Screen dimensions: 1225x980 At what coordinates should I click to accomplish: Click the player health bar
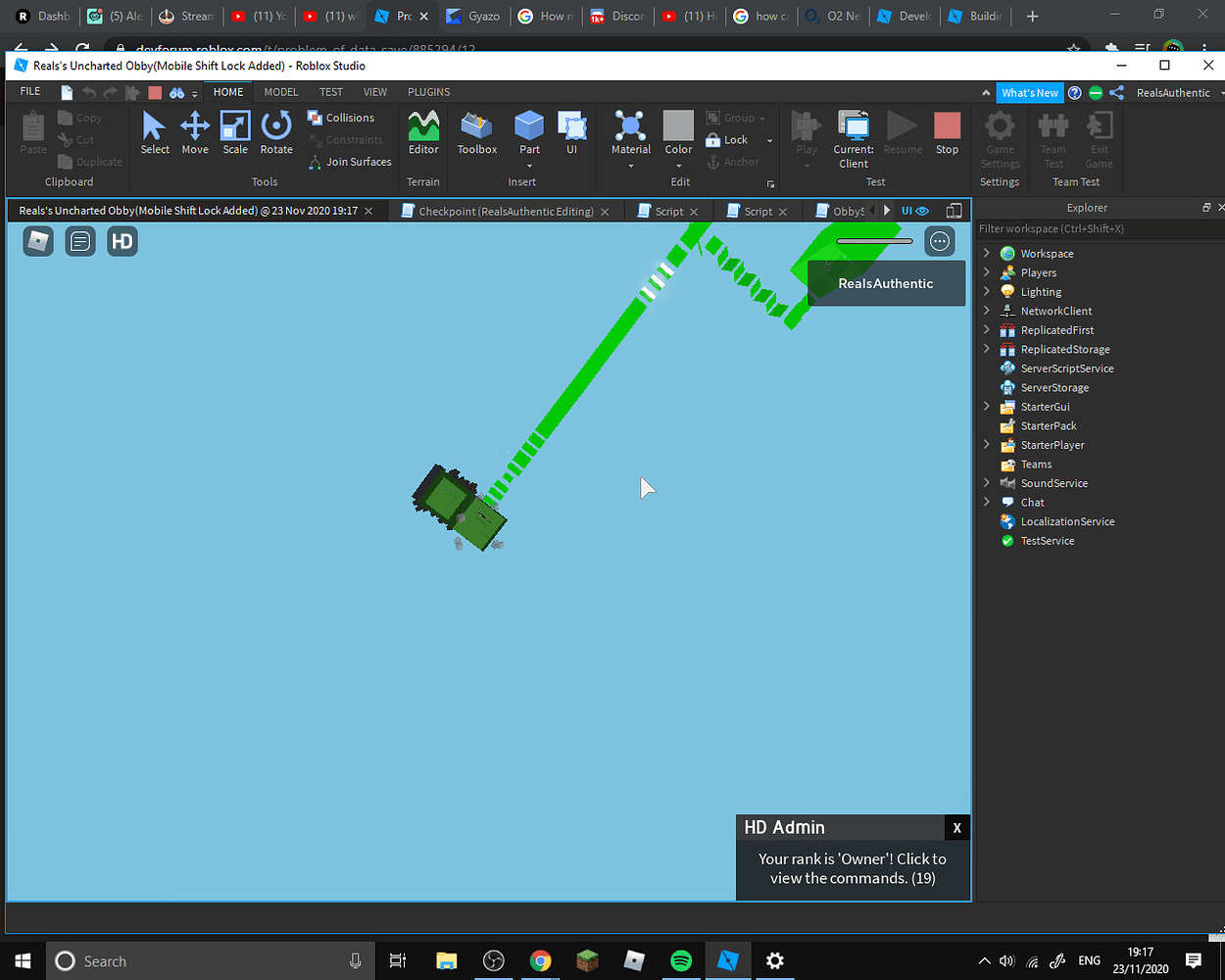pyautogui.click(x=874, y=241)
